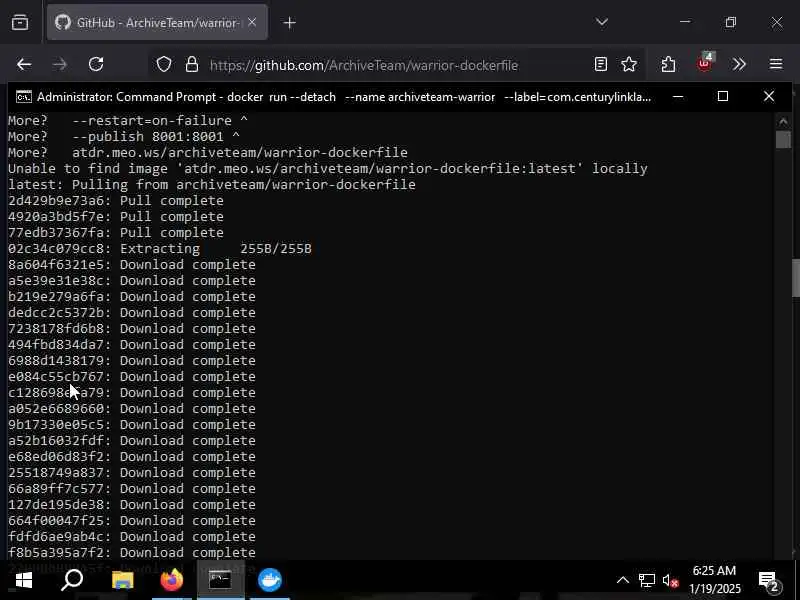Click layer '2d429b9e73a6: Pull complete'
This screenshot has height=600, width=800.
point(116,201)
